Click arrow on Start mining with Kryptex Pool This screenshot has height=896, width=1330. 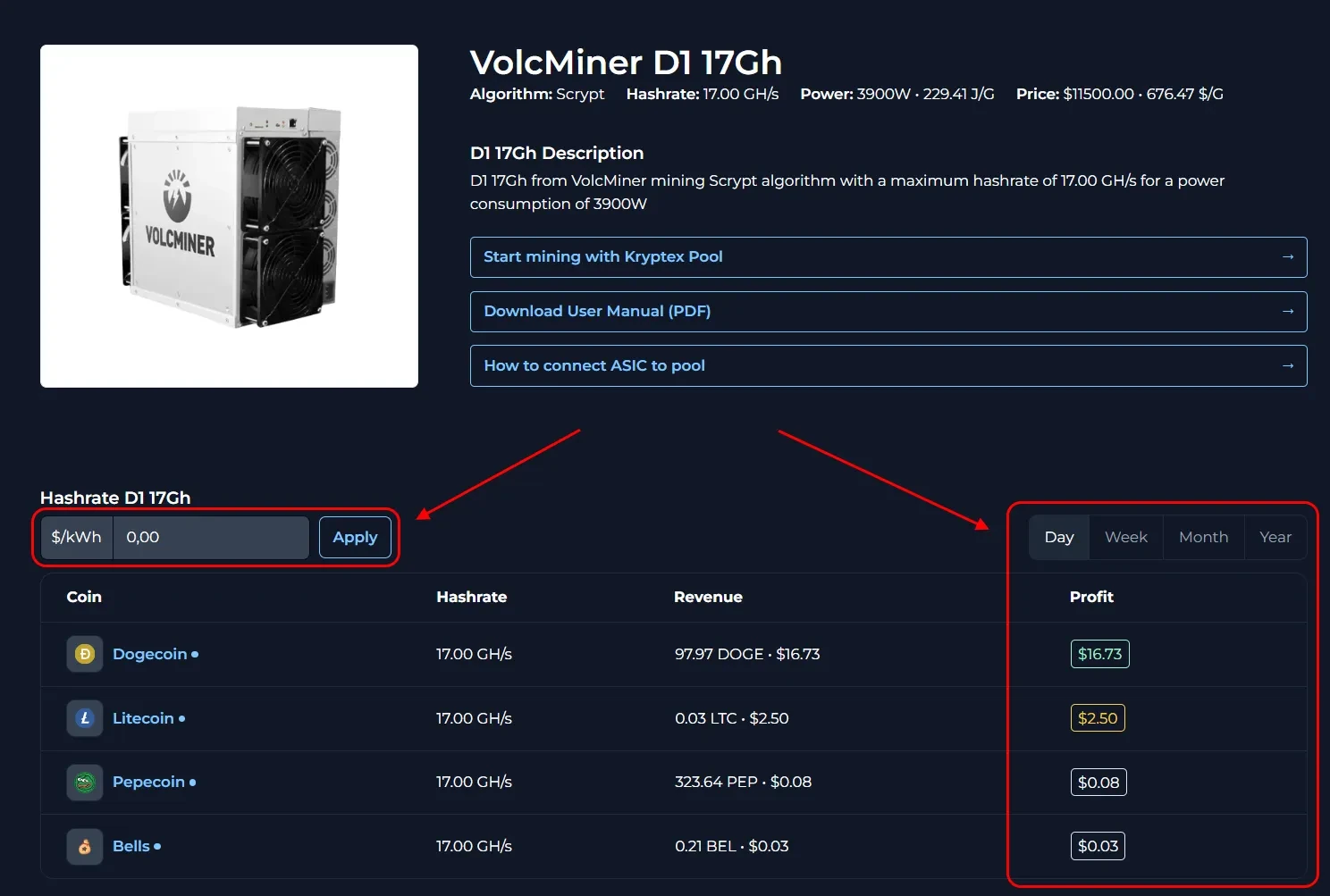1287,257
